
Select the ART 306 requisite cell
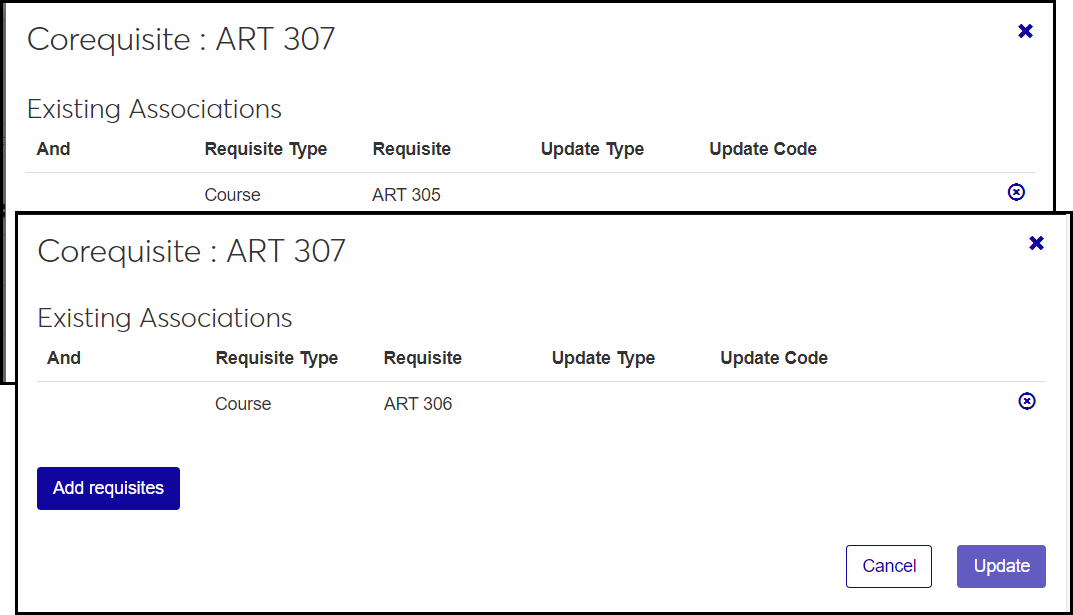point(418,404)
